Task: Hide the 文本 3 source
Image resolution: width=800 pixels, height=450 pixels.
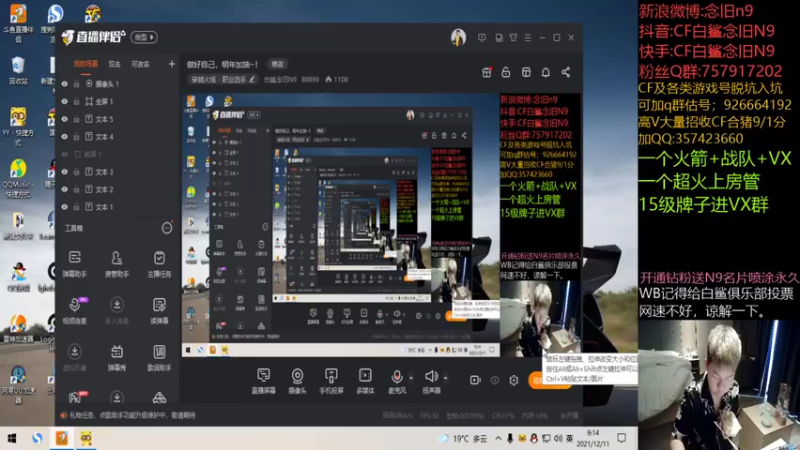Action: 65,172
